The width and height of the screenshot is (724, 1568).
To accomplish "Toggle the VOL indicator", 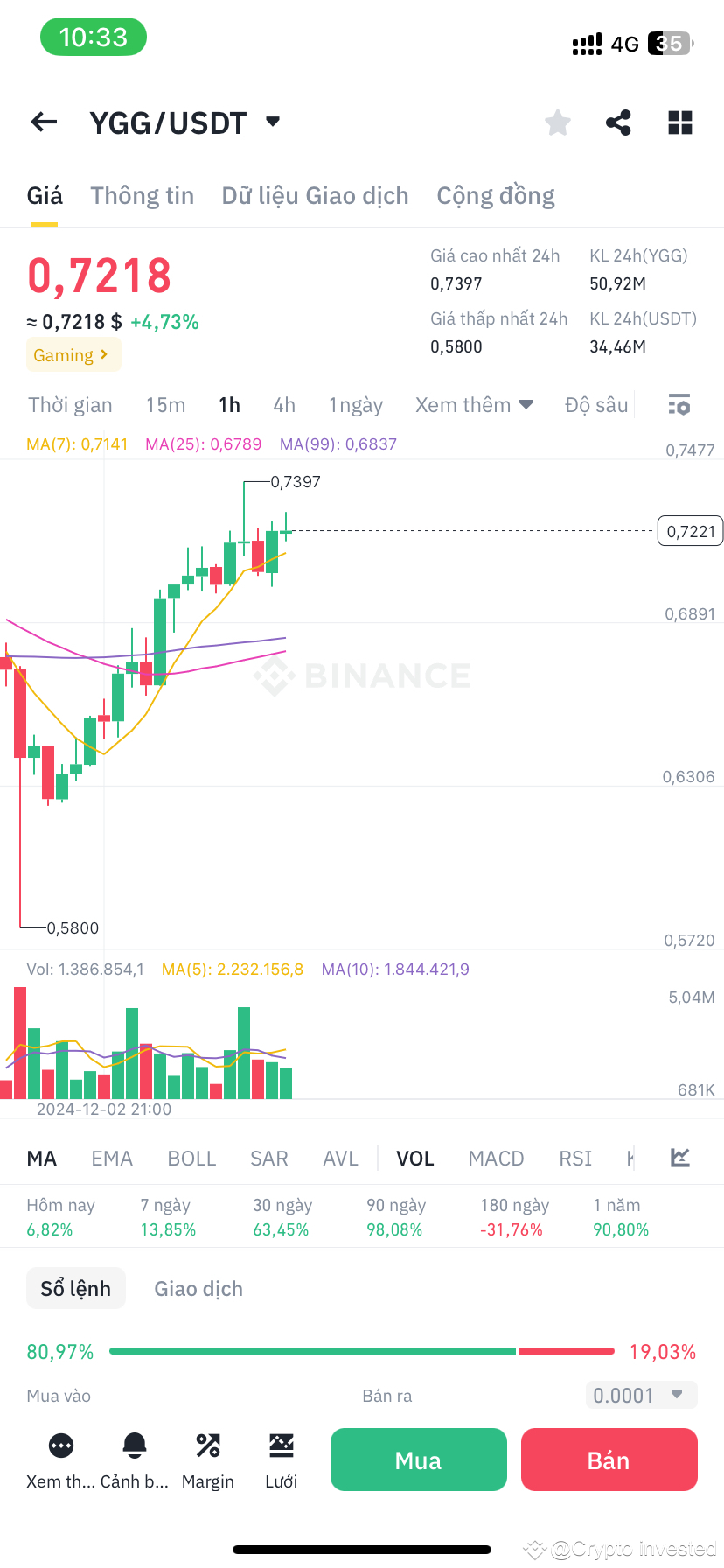I will 414,1158.
